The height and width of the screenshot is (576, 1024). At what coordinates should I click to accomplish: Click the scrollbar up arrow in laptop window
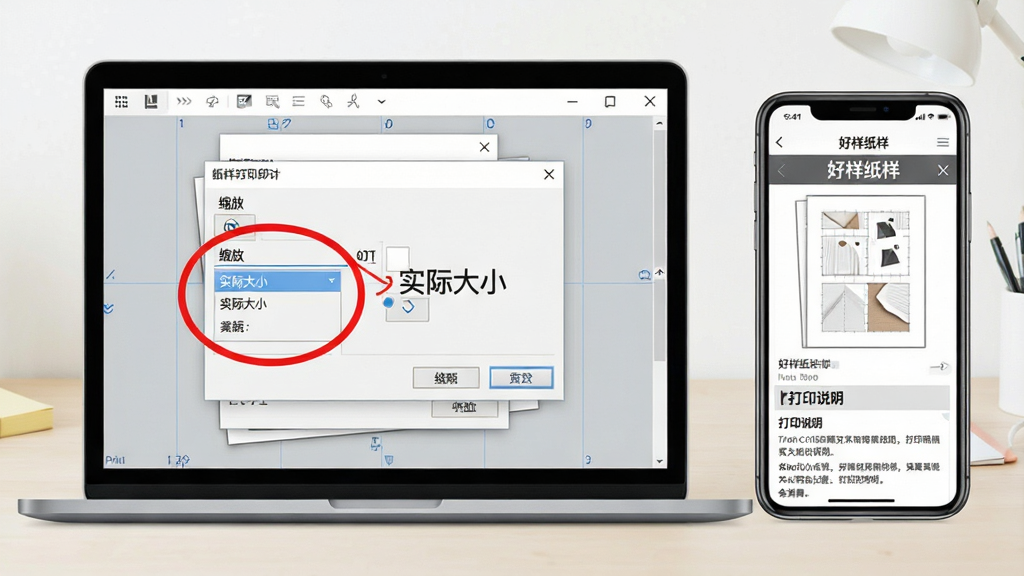[659, 123]
